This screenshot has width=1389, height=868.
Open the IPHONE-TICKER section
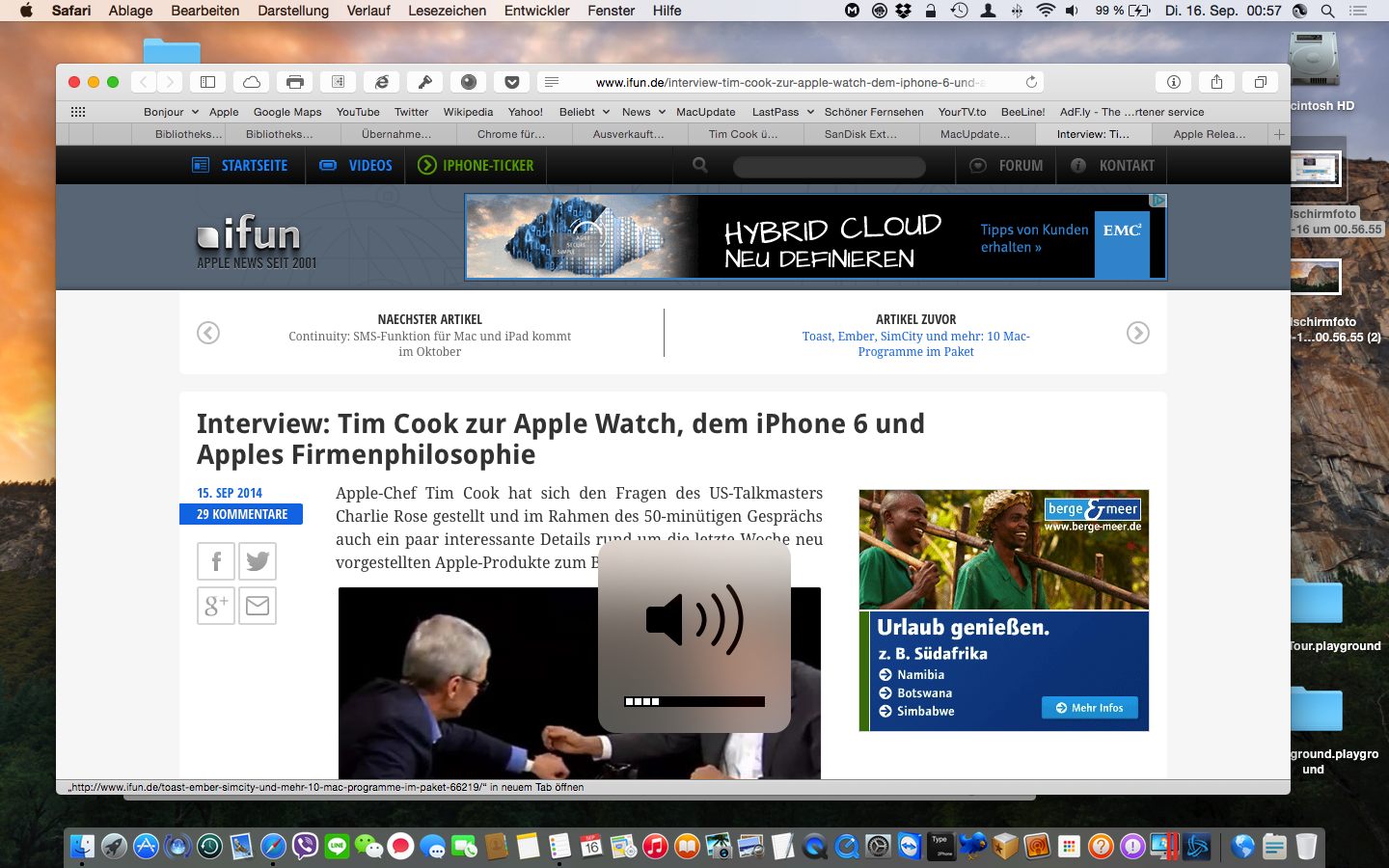476,165
